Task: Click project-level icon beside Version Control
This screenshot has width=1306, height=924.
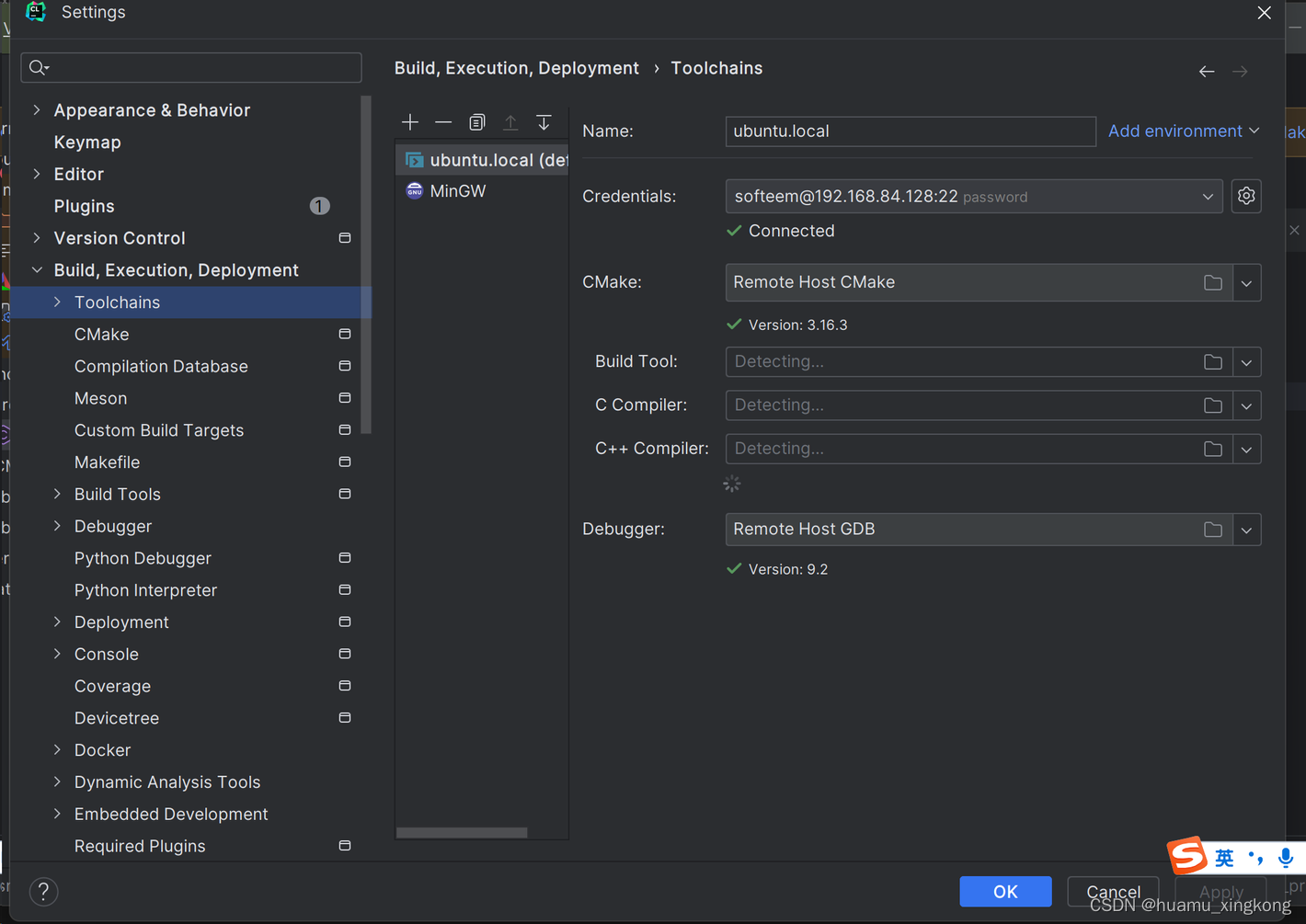Action: coord(345,238)
